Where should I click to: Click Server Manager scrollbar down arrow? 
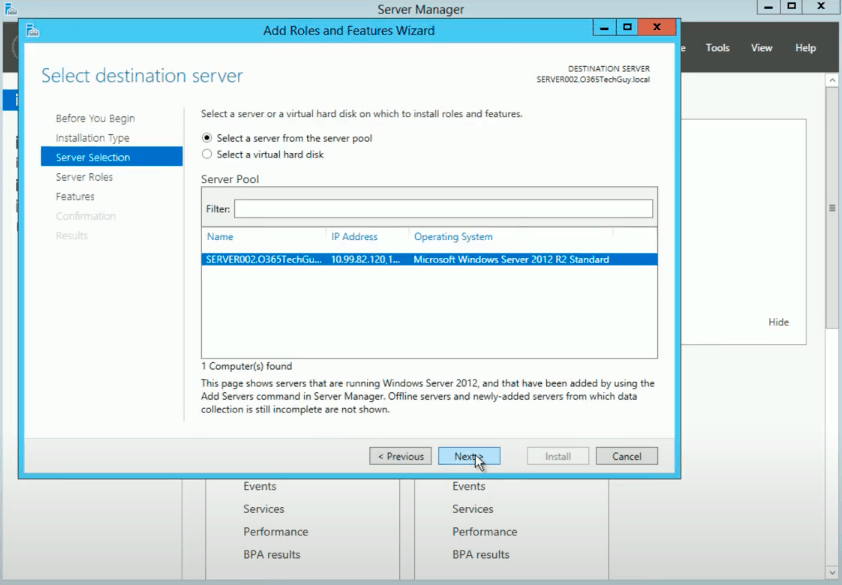pos(832,573)
